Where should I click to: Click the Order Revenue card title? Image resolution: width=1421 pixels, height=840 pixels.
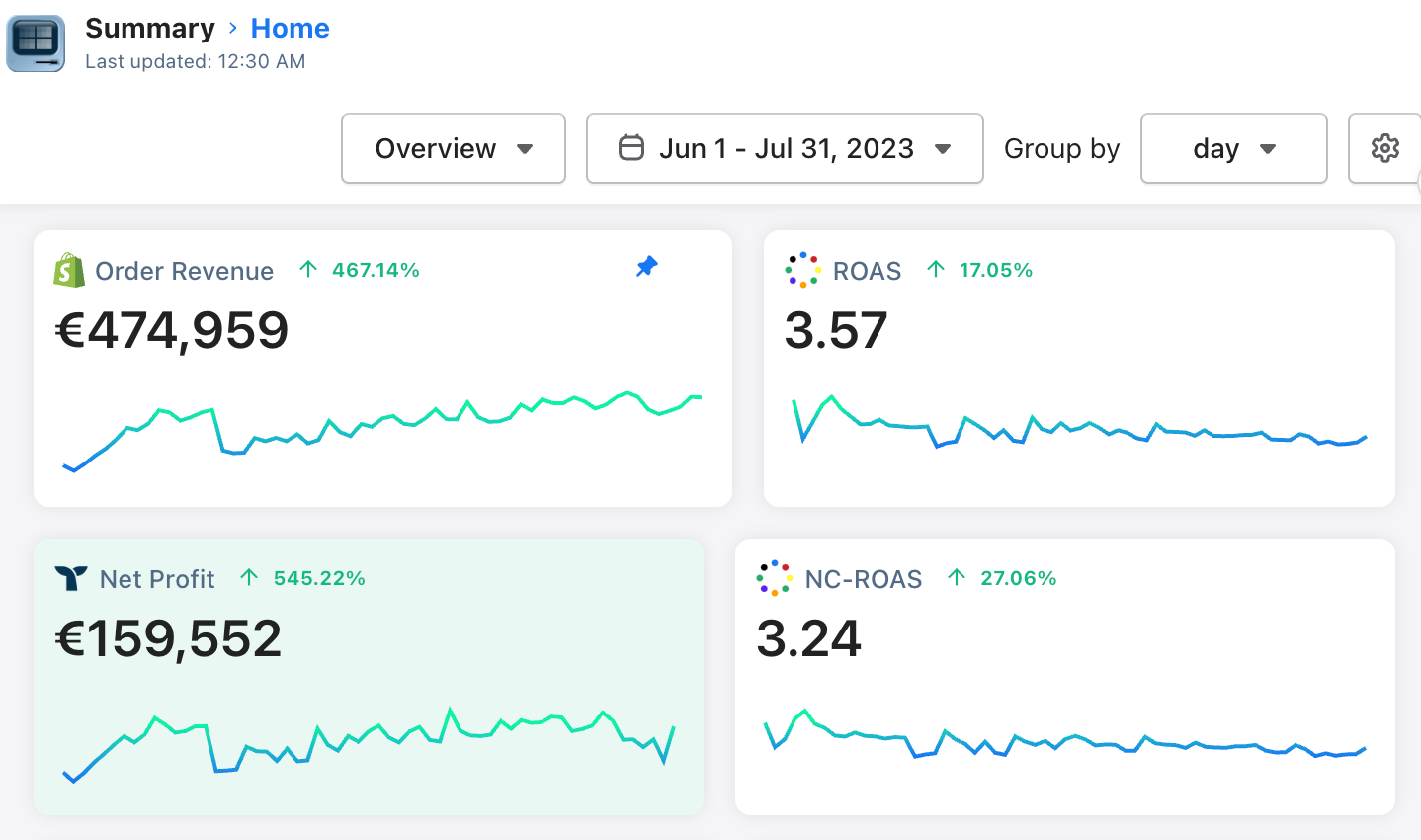(185, 271)
